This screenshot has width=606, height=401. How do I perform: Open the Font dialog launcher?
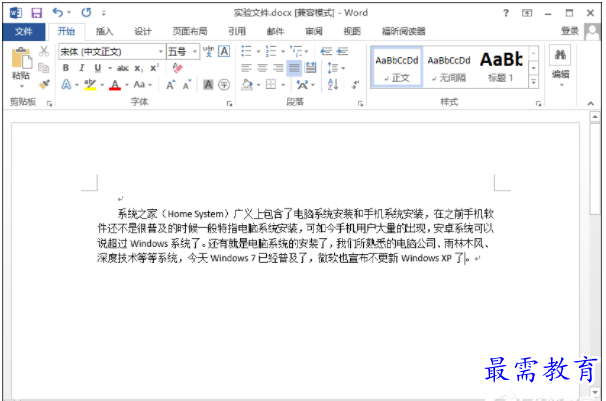(229, 103)
